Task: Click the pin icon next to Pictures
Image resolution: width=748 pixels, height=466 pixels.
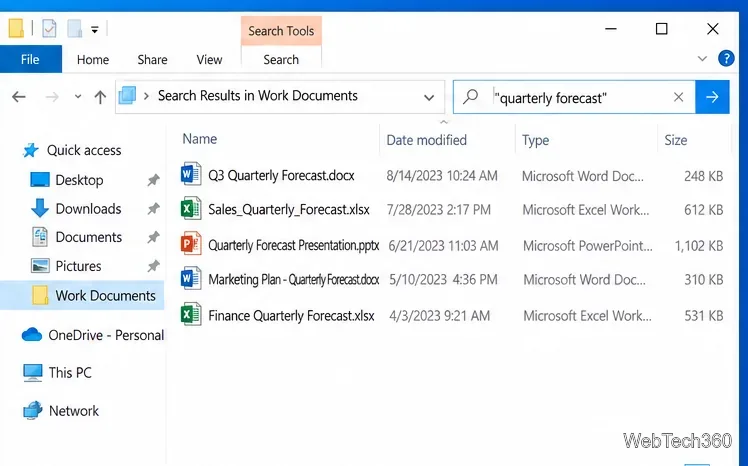Action: click(153, 266)
